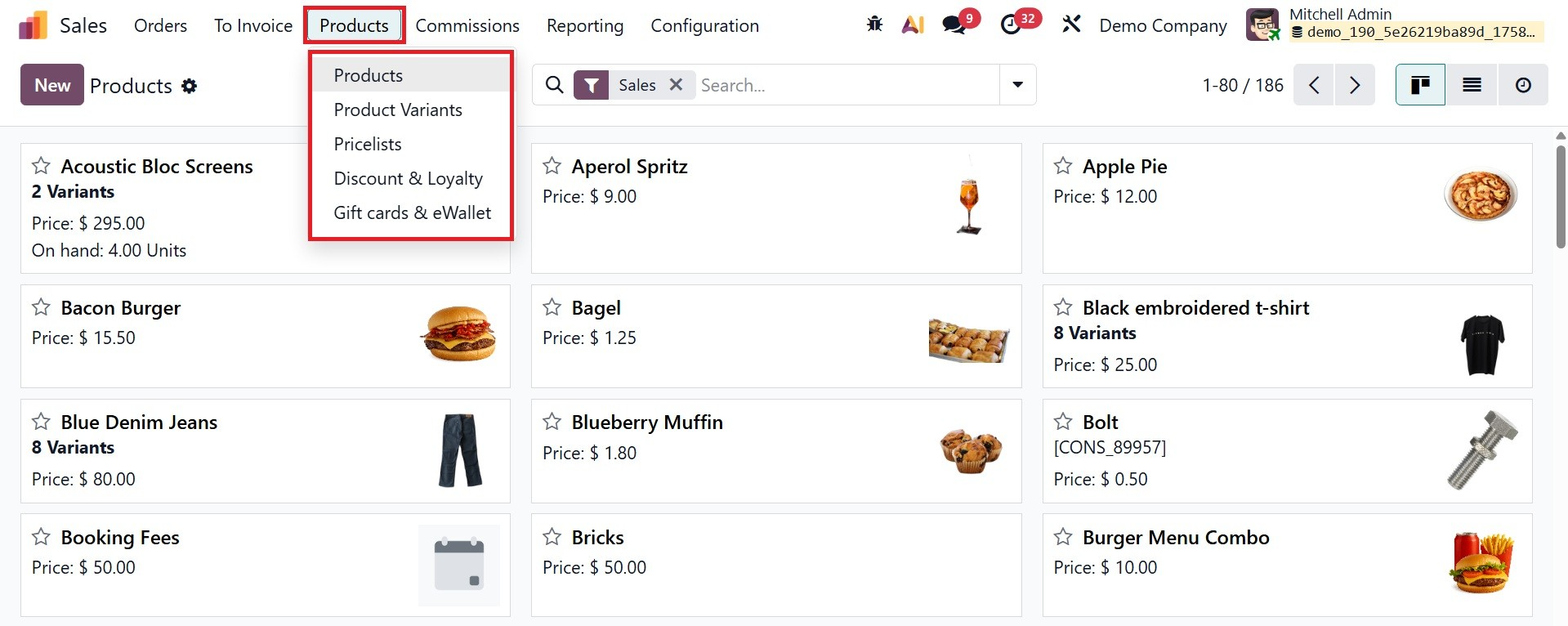The width and height of the screenshot is (1568, 626).
Task: Click the New product button
Action: click(52, 85)
